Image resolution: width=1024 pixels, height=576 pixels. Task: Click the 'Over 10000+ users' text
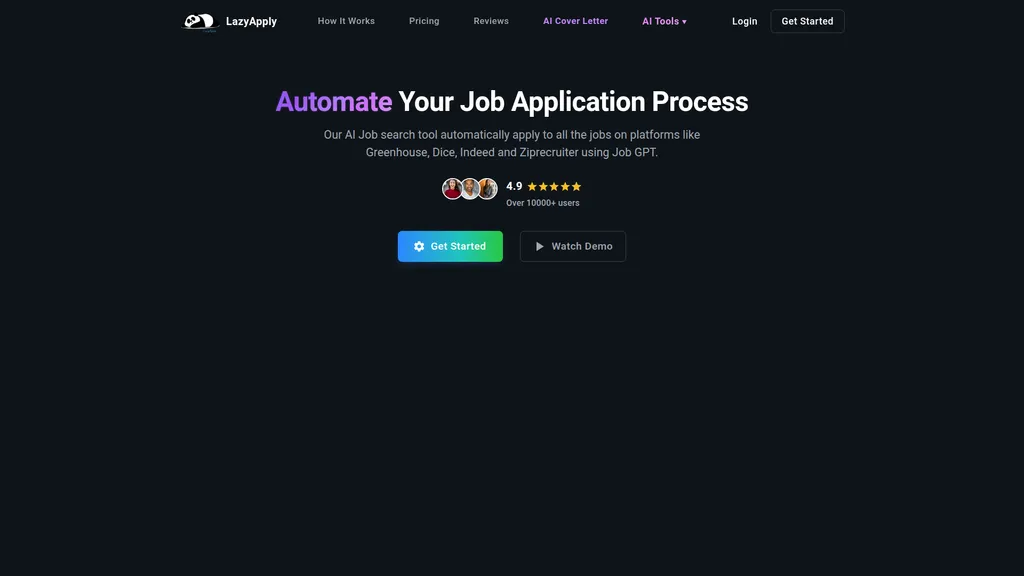pyautogui.click(x=543, y=203)
